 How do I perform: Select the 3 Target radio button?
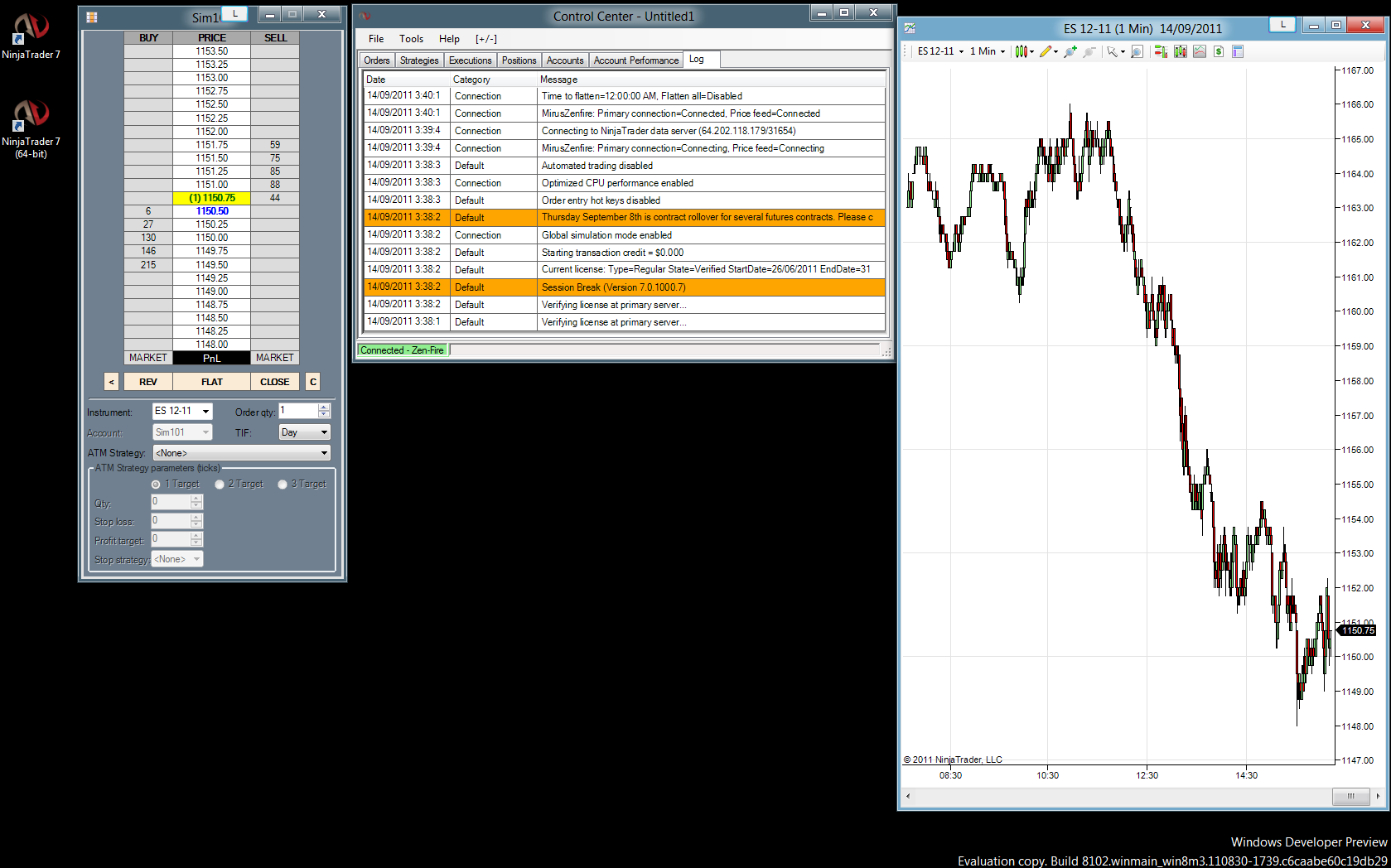pos(283,485)
